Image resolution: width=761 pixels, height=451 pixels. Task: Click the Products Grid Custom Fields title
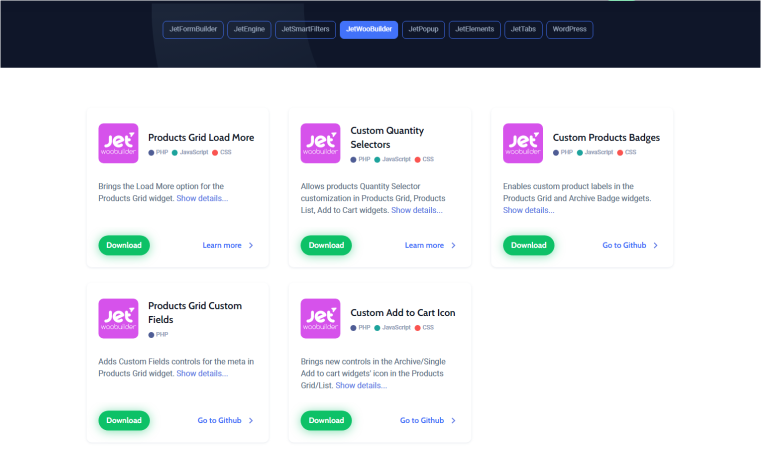(195, 313)
